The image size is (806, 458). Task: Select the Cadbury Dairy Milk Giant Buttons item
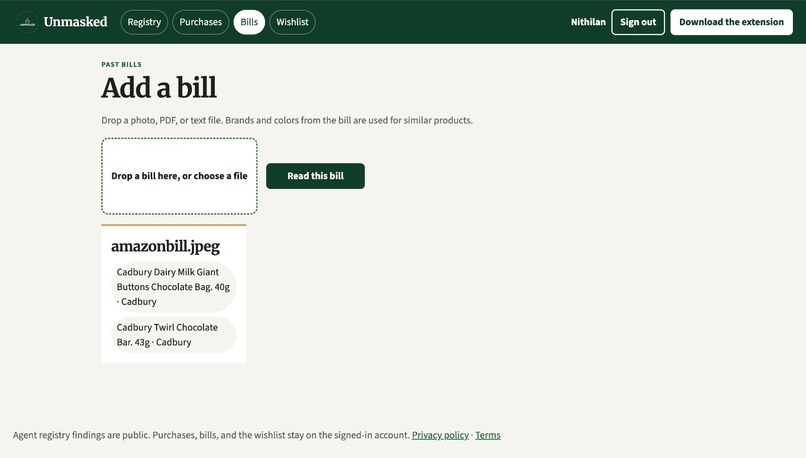click(x=174, y=287)
